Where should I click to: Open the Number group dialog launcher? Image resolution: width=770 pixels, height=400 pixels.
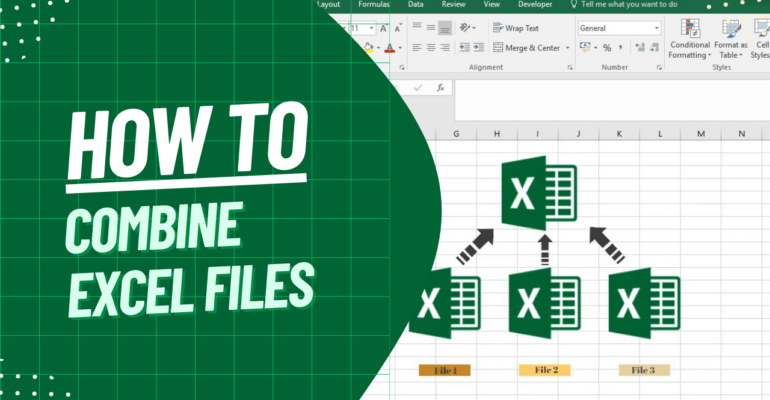[659, 68]
